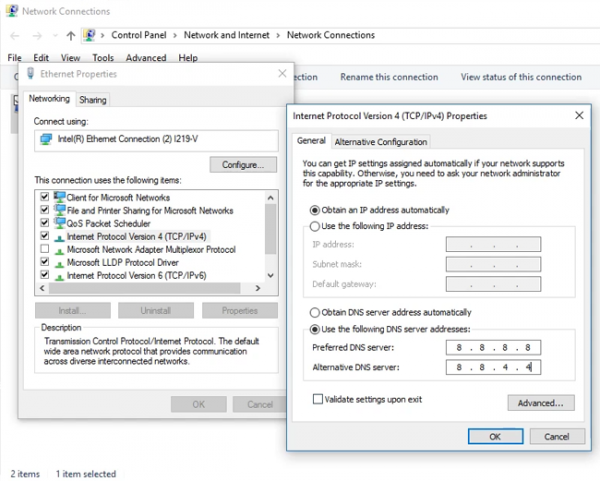600x481 pixels.
Task: Click File and Printer Sharing icon
Action: (x=59, y=210)
